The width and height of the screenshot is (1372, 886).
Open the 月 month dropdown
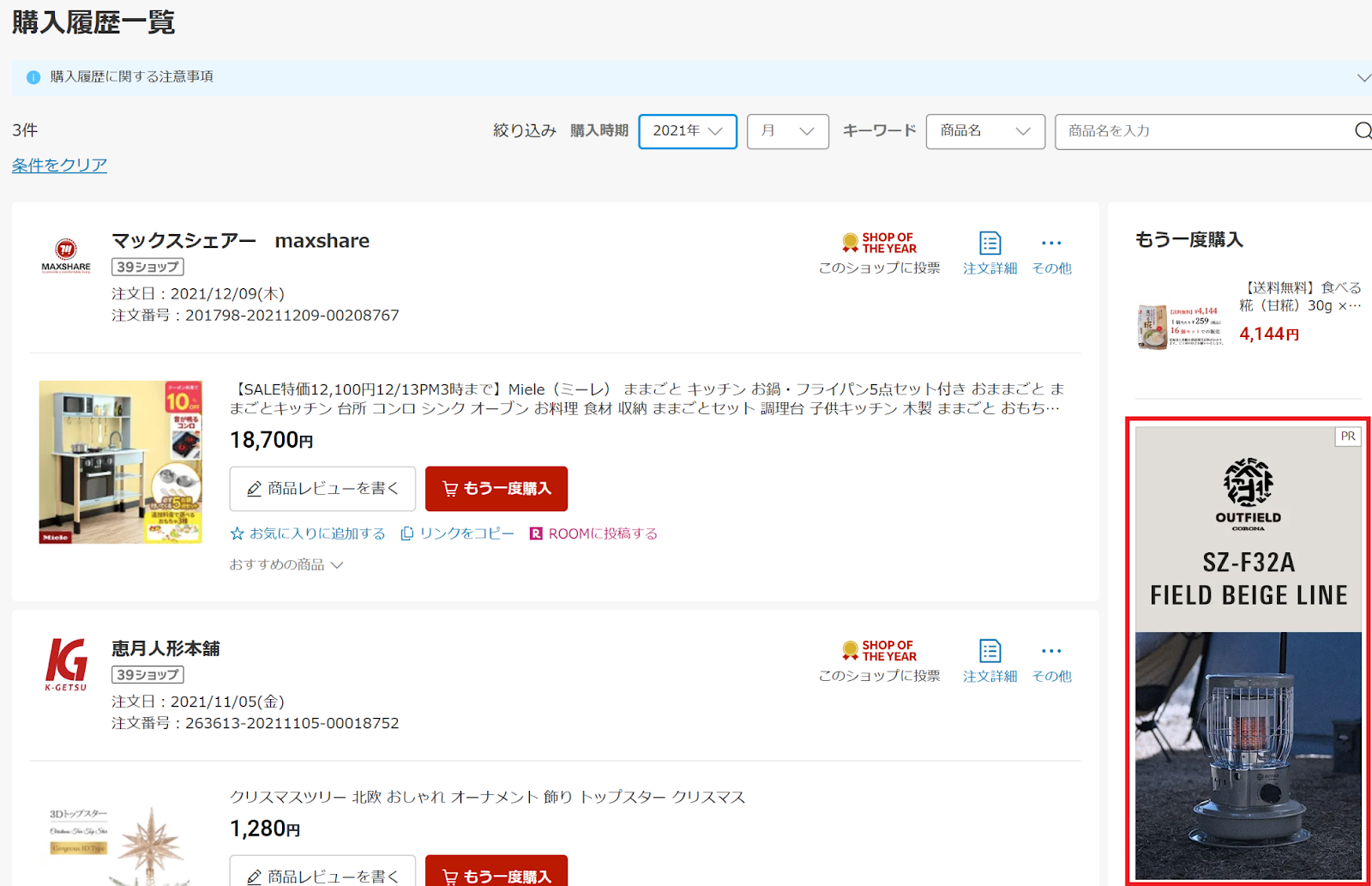[787, 131]
